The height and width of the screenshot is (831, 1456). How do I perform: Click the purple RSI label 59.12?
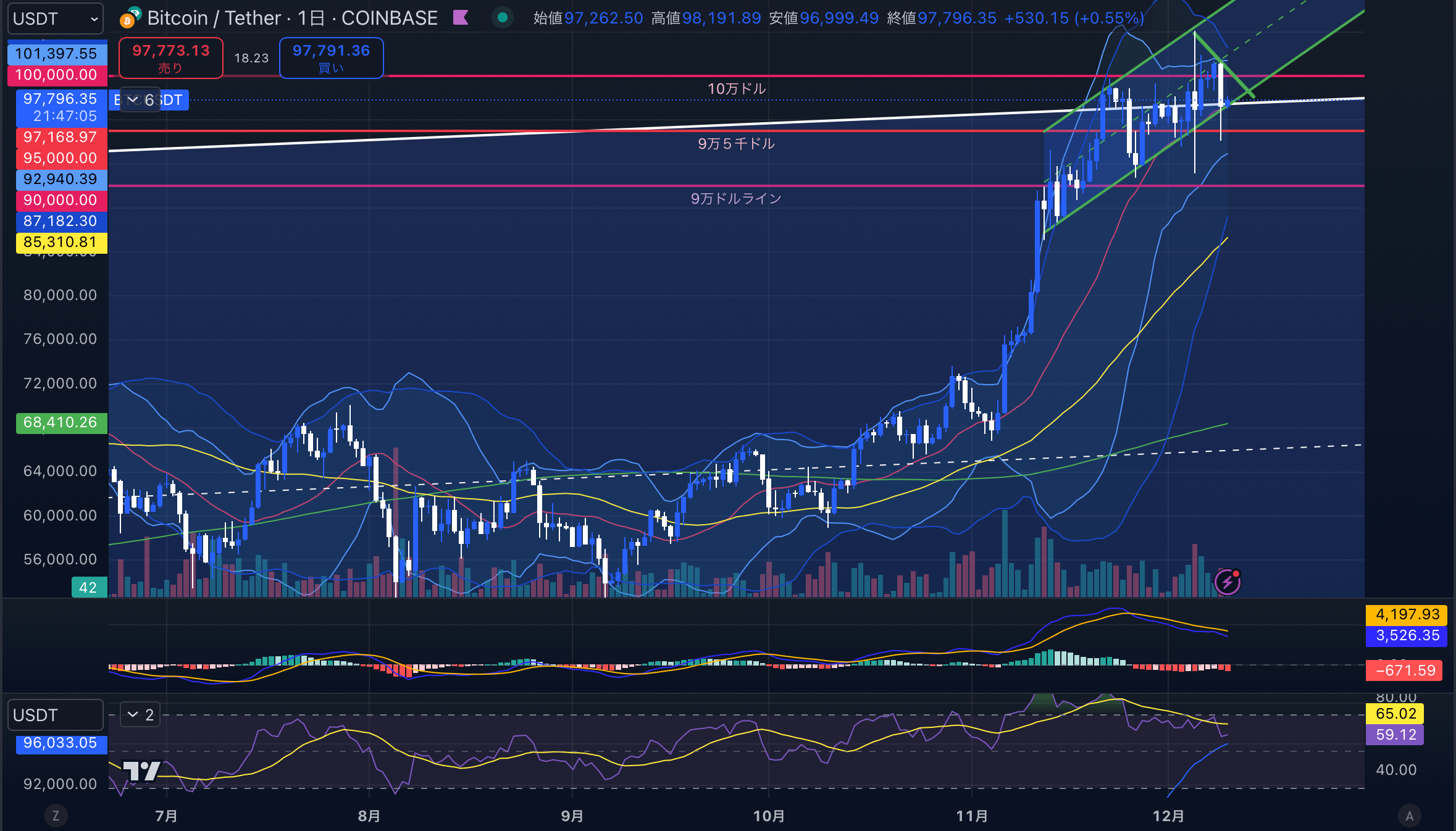1395,735
